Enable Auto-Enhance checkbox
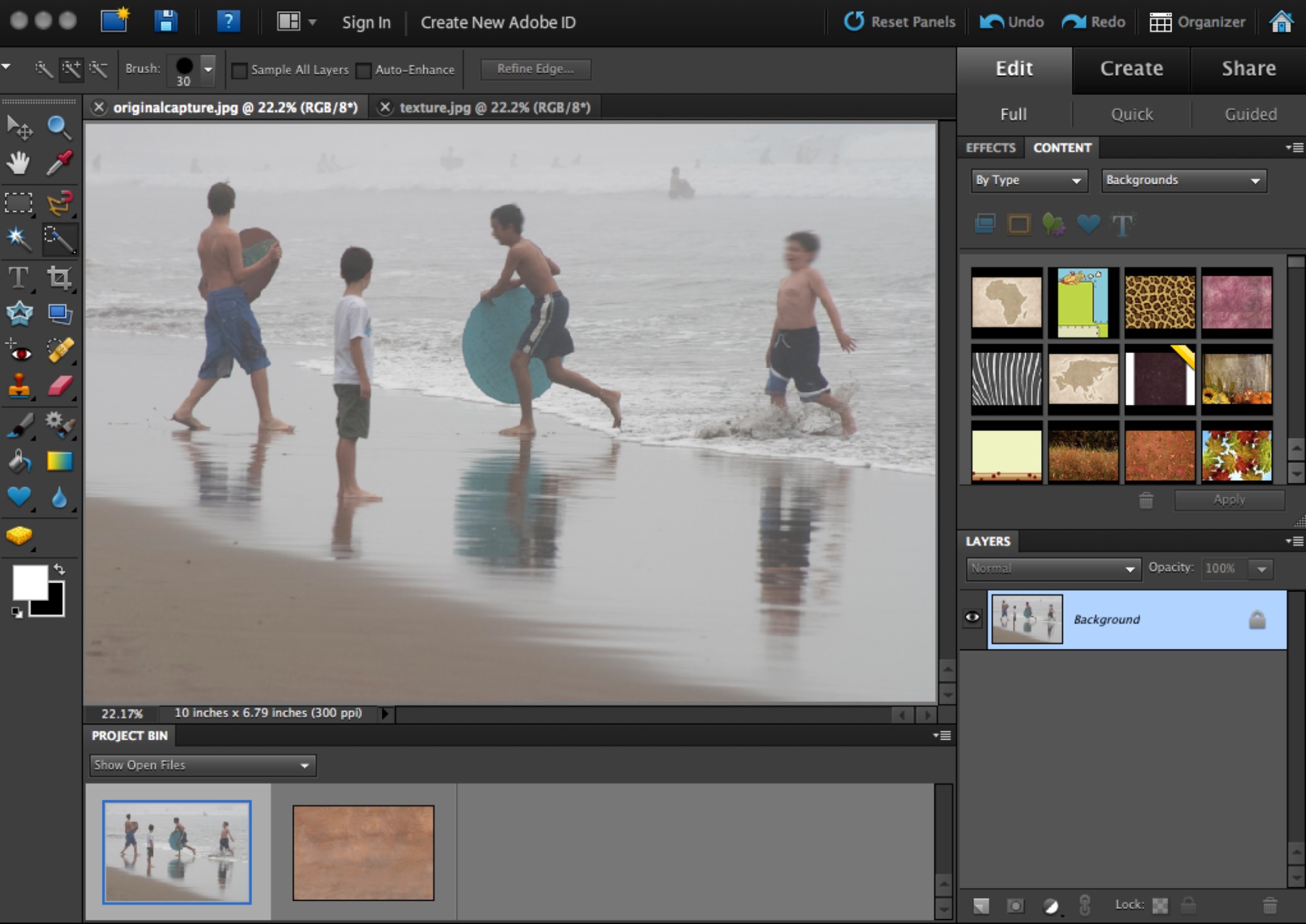The width and height of the screenshot is (1306, 924). click(364, 70)
